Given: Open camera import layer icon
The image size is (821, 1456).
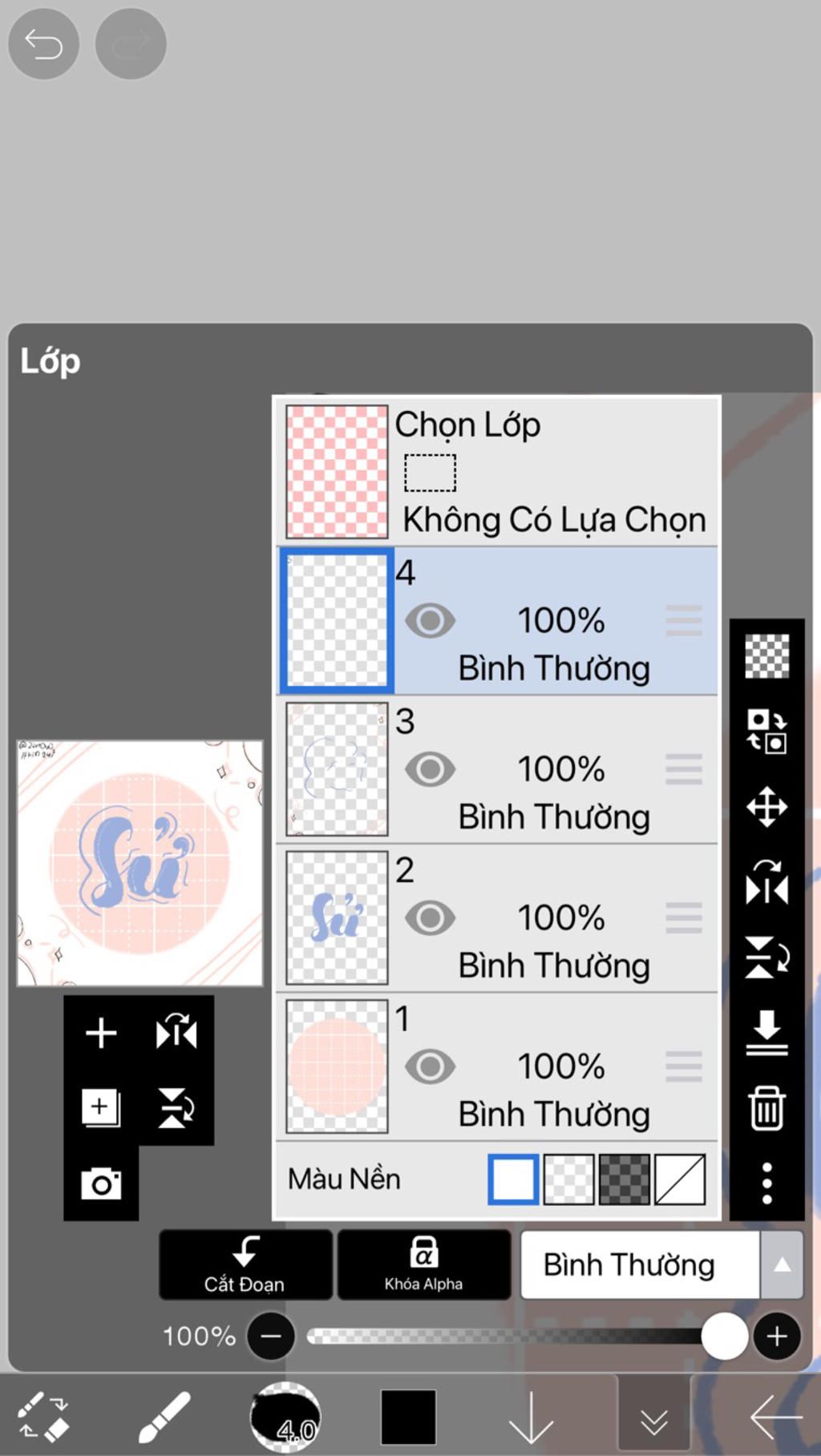Looking at the screenshot, I should (x=101, y=1184).
